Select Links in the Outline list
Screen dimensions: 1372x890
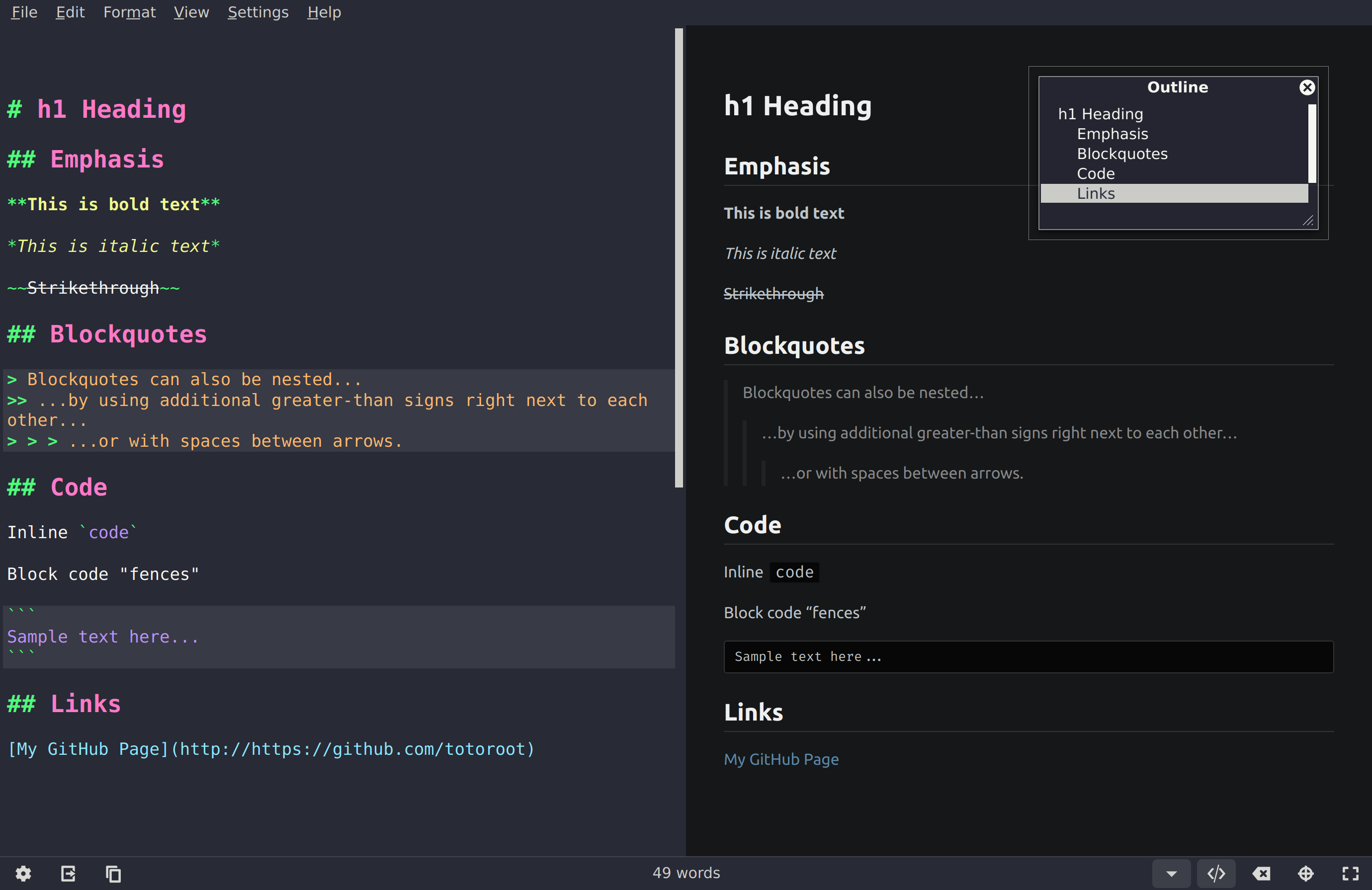1095,194
